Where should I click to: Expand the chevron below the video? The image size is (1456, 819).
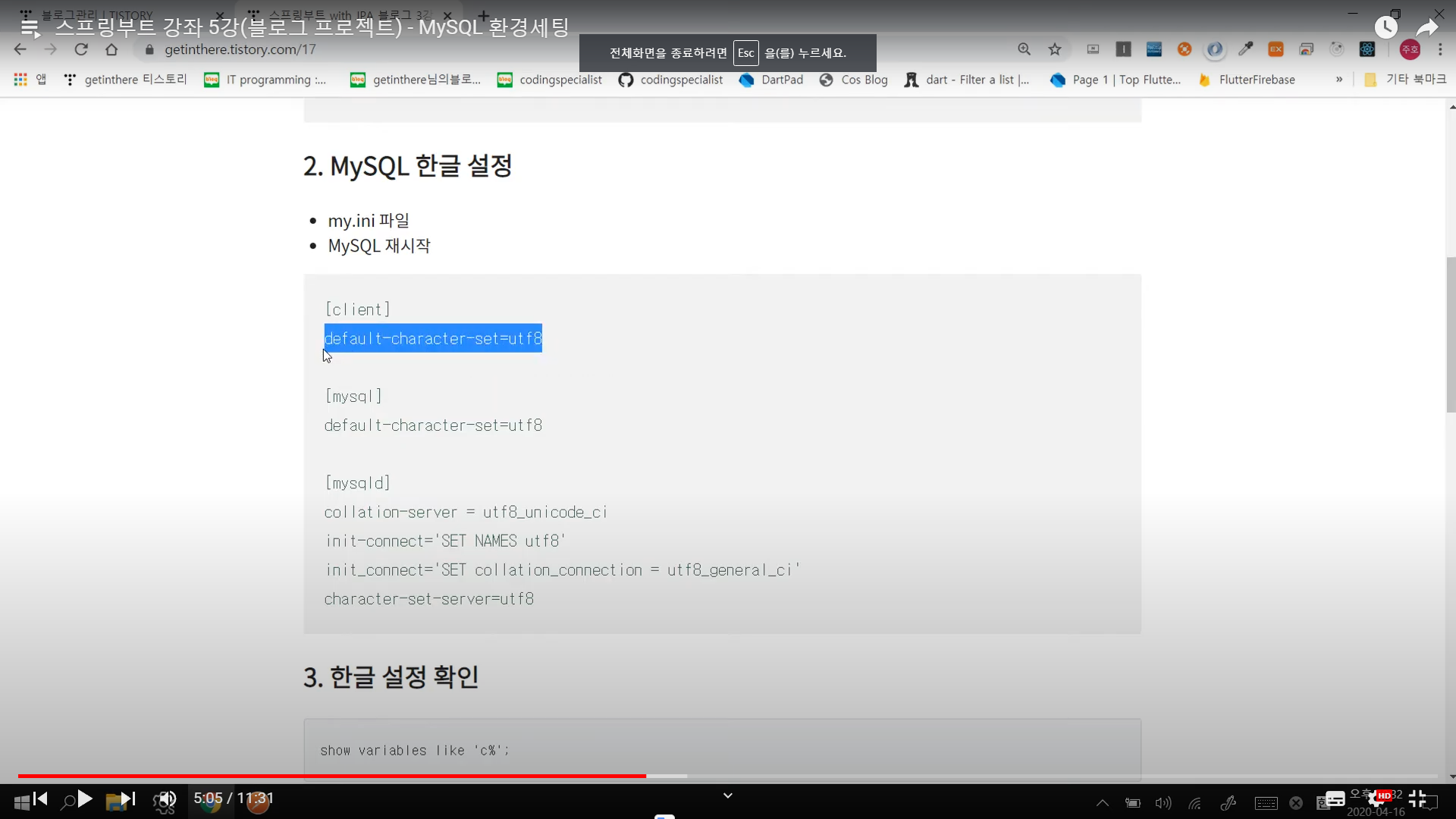pyautogui.click(x=728, y=795)
